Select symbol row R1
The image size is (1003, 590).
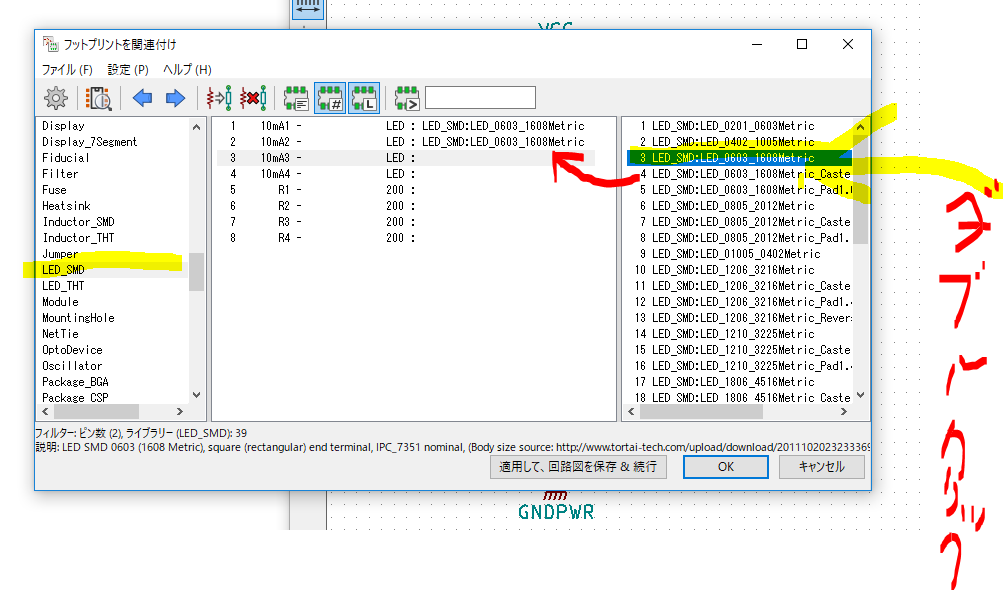coord(406,189)
